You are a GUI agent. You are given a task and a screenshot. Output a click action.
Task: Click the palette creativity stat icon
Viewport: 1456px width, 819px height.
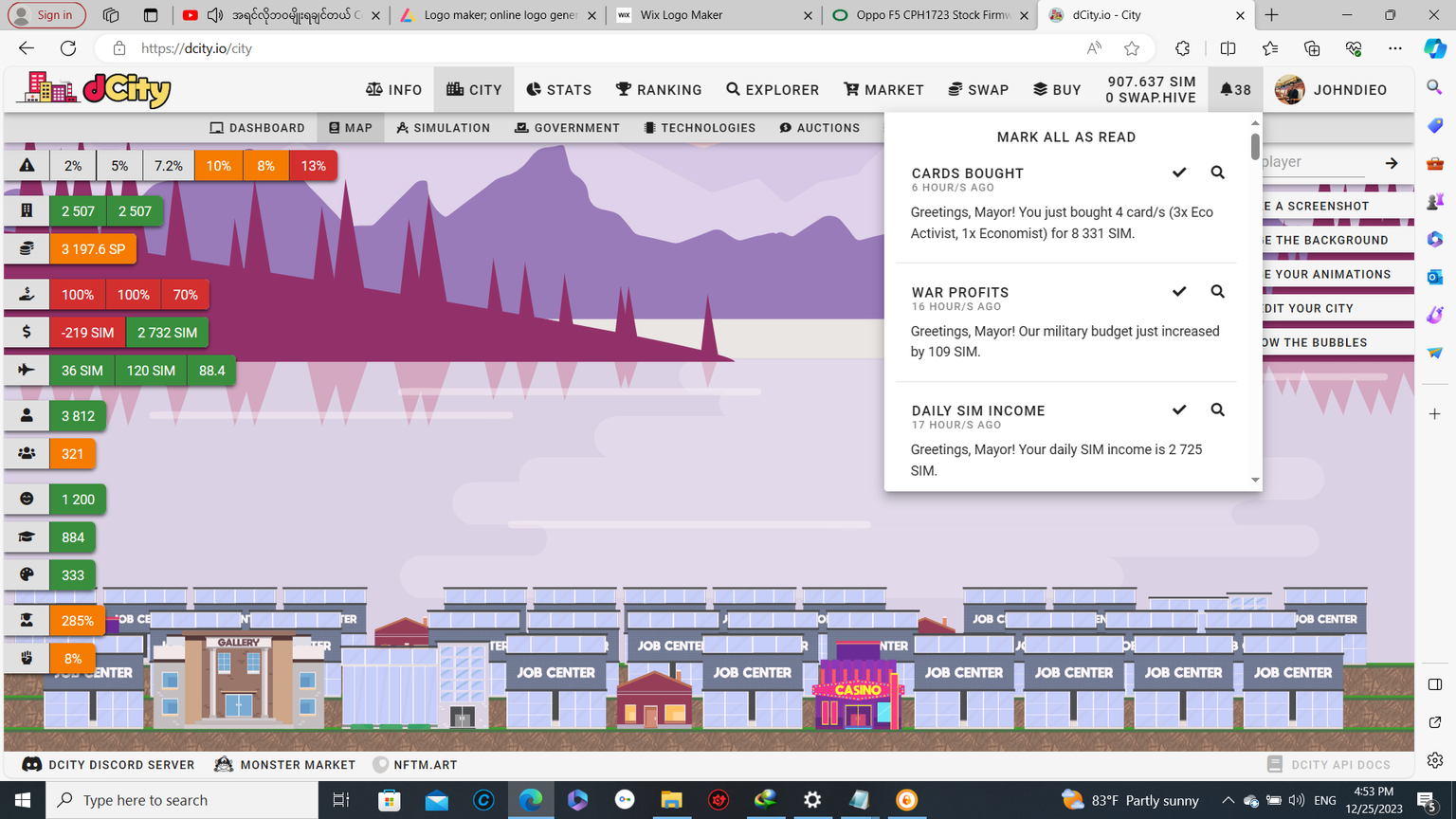coord(27,575)
